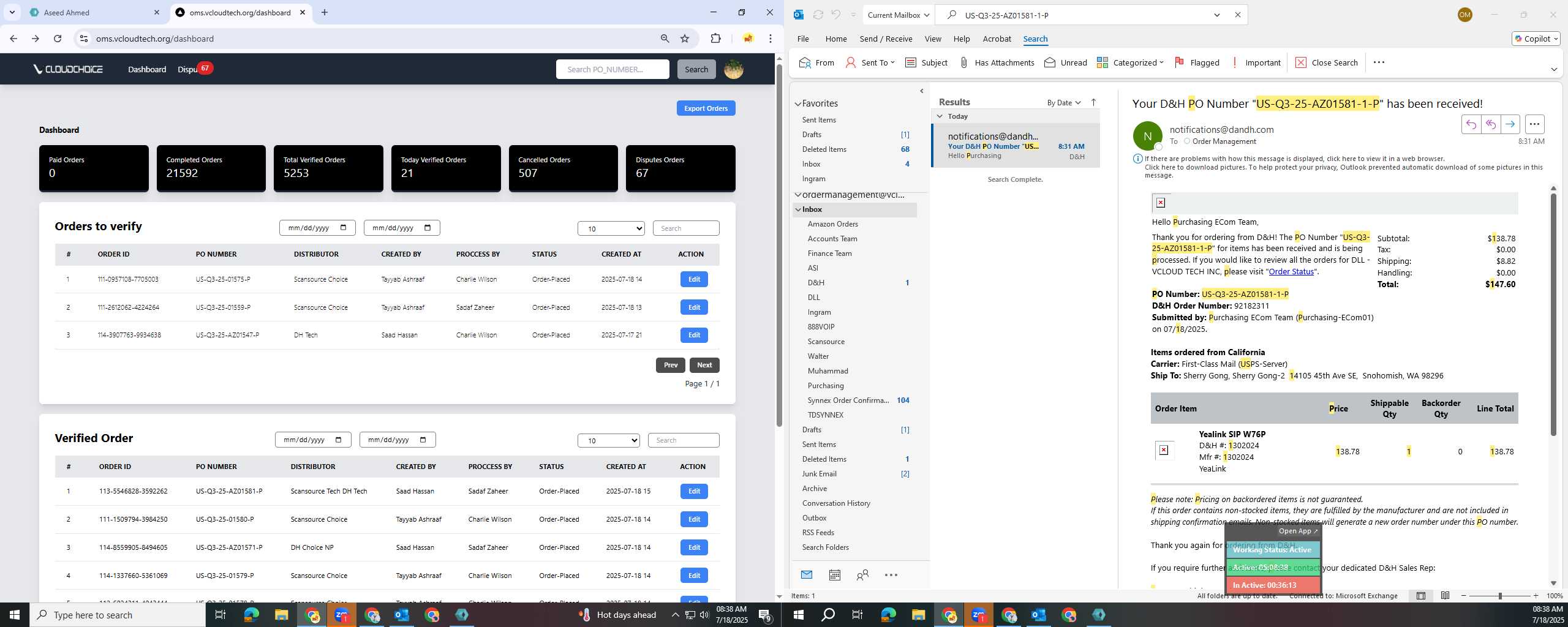The width and height of the screenshot is (1568, 627).
Task: Bookmark this dashboard page with star
Action: [x=685, y=39]
